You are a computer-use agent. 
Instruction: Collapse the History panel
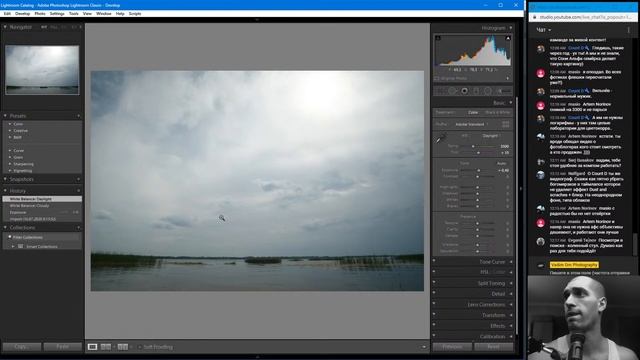tap(5, 191)
